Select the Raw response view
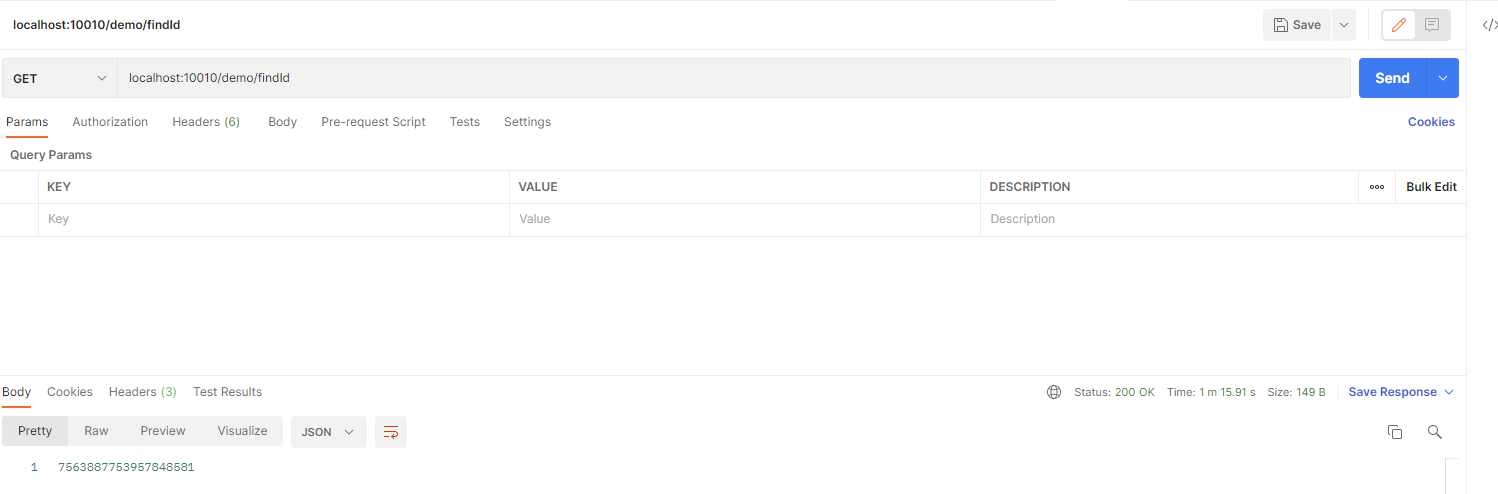This screenshot has width=1498, height=494. tap(96, 431)
